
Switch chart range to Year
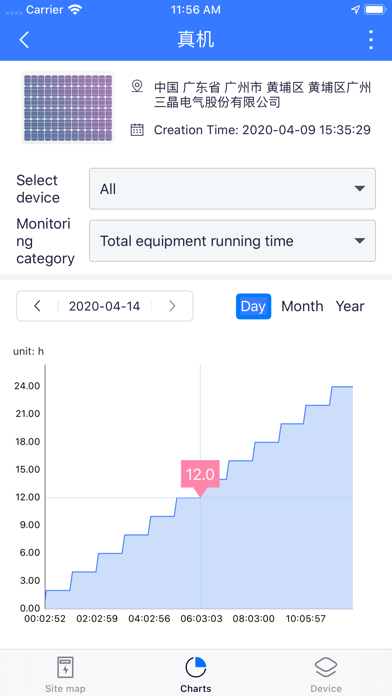(x=350, y=306)
